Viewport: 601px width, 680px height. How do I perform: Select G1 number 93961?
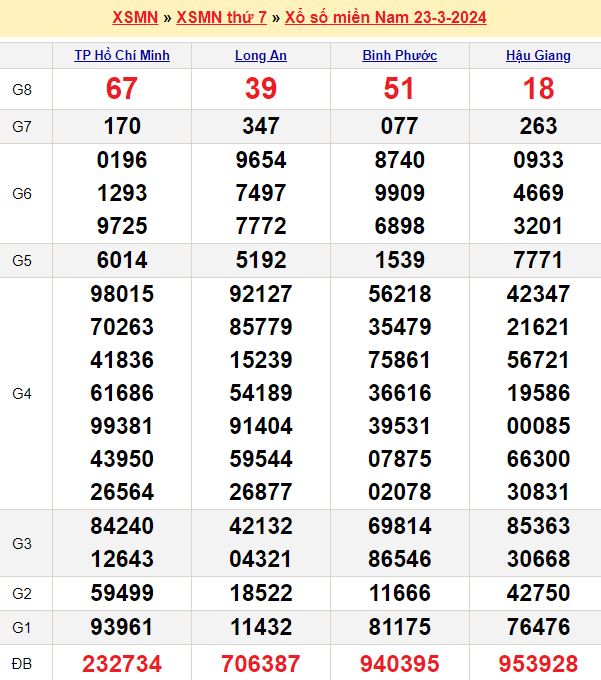point(122,627)
